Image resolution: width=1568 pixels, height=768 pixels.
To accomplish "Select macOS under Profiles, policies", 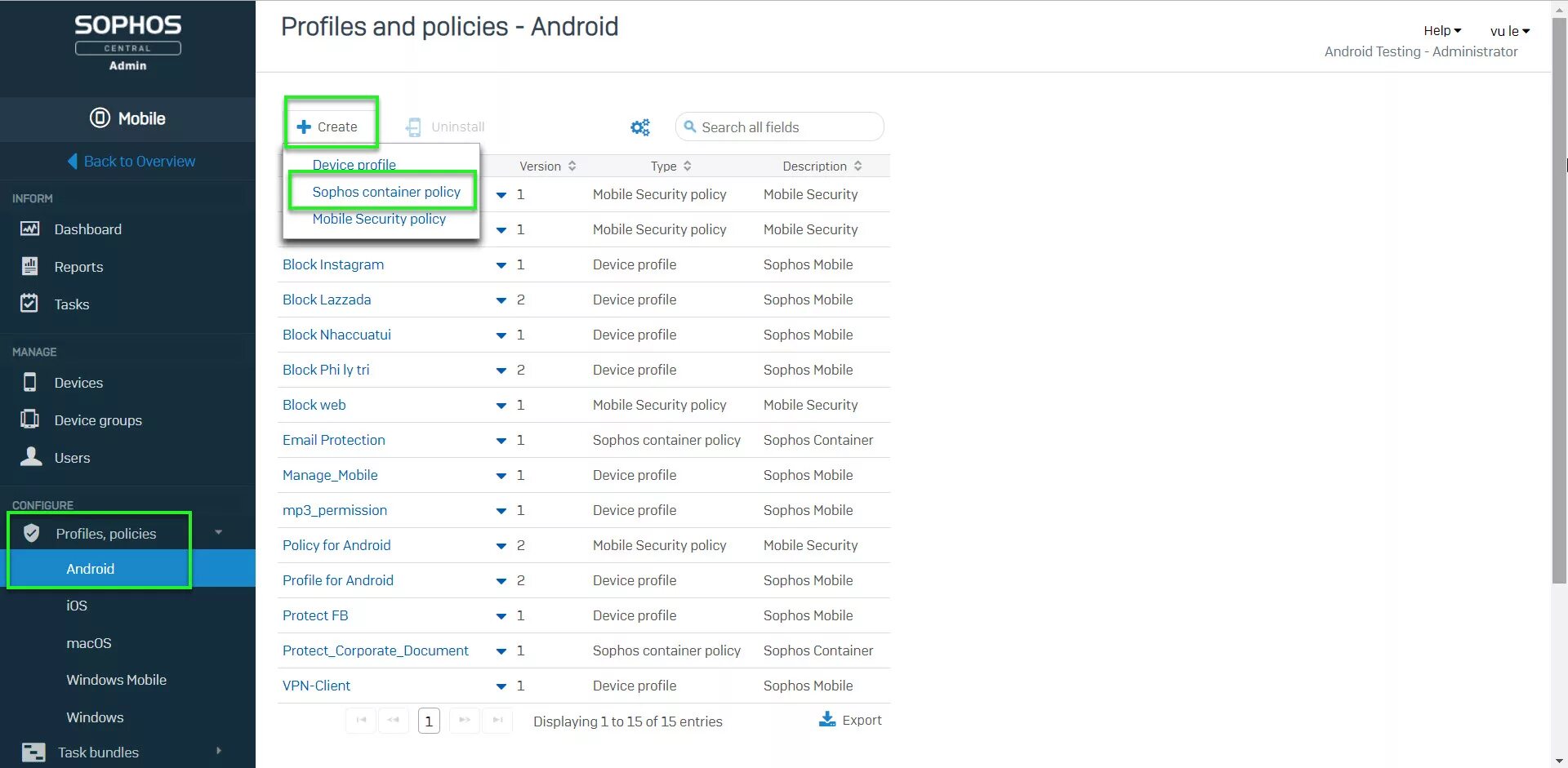I will point(88,643).
